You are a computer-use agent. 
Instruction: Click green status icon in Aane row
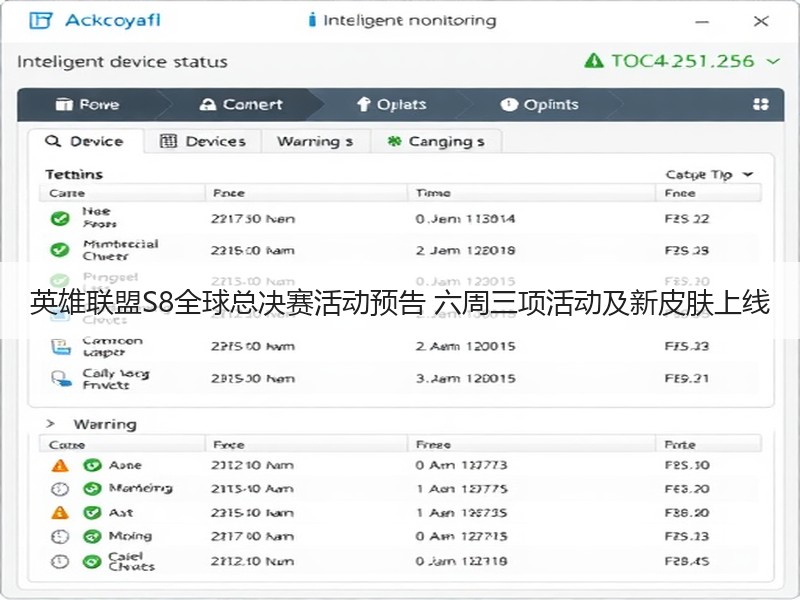coord(92,465)
